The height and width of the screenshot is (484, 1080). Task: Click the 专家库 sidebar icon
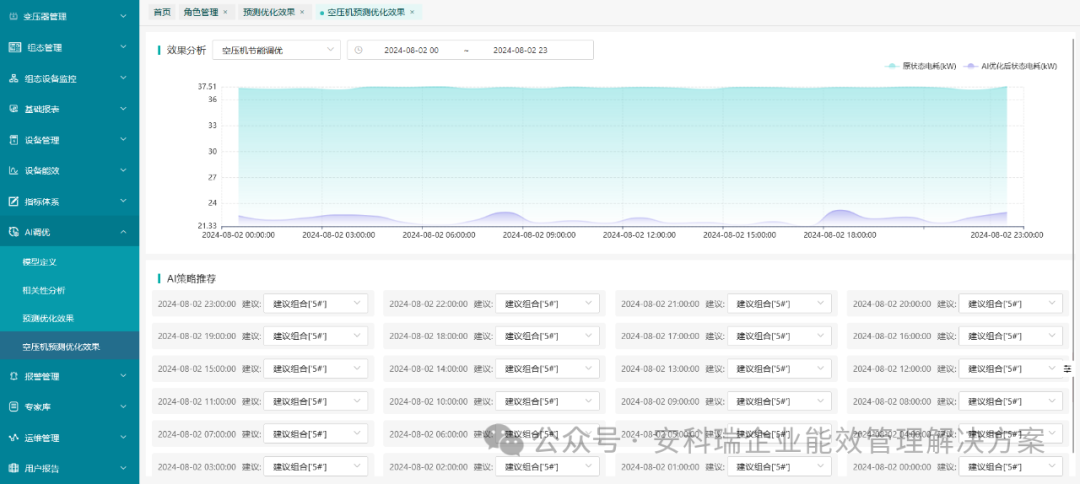(13, 407)
